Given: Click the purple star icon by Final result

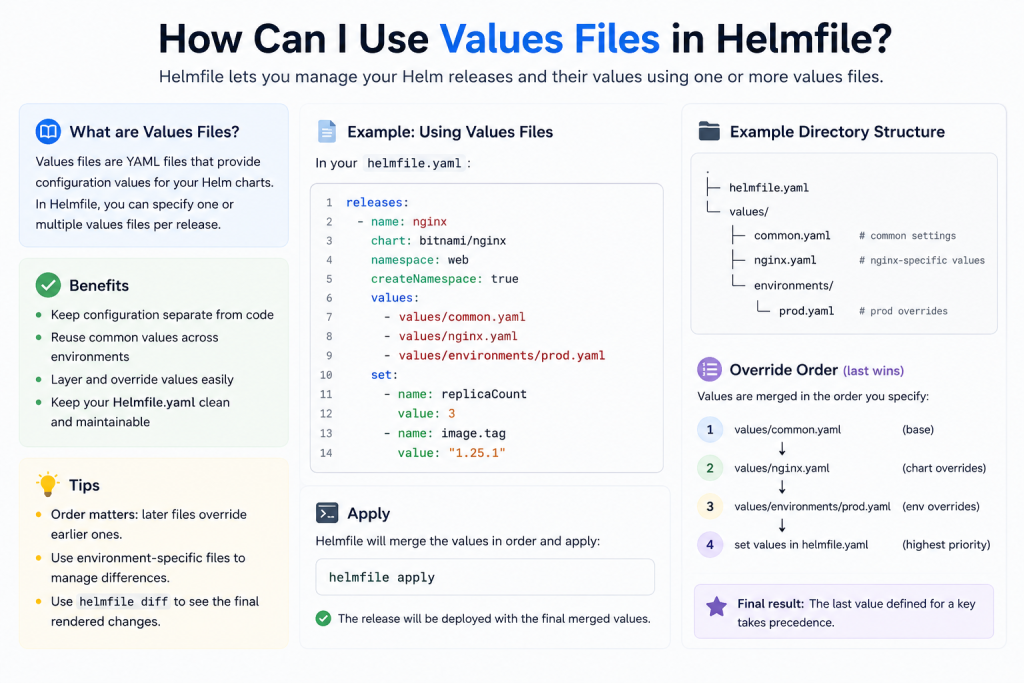Looking at the screenshot, I should coord(716,607).
